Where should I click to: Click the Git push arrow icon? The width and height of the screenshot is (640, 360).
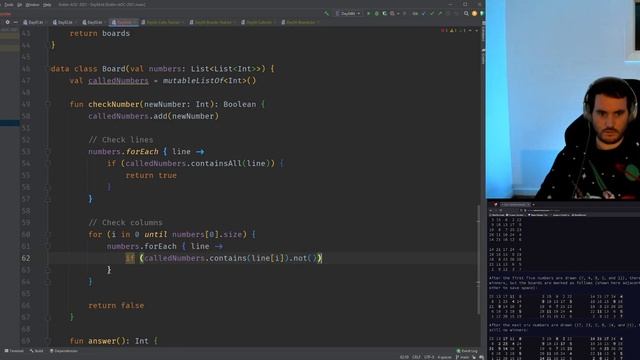click(440, 13)
